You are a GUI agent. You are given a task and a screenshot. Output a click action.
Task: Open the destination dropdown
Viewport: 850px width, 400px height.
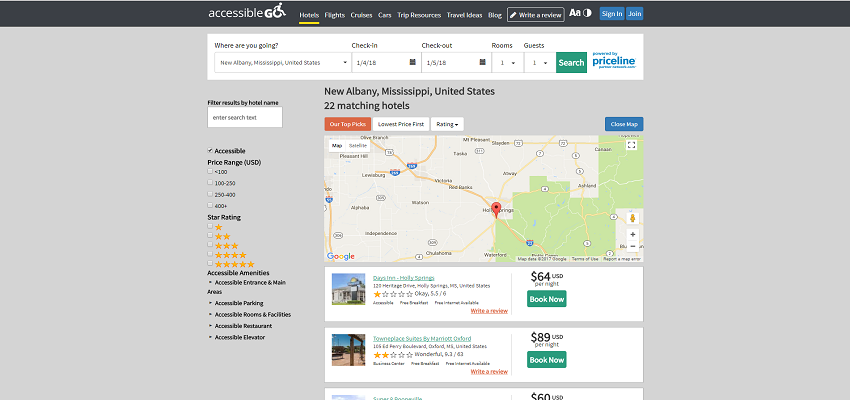tap(283, 62)
